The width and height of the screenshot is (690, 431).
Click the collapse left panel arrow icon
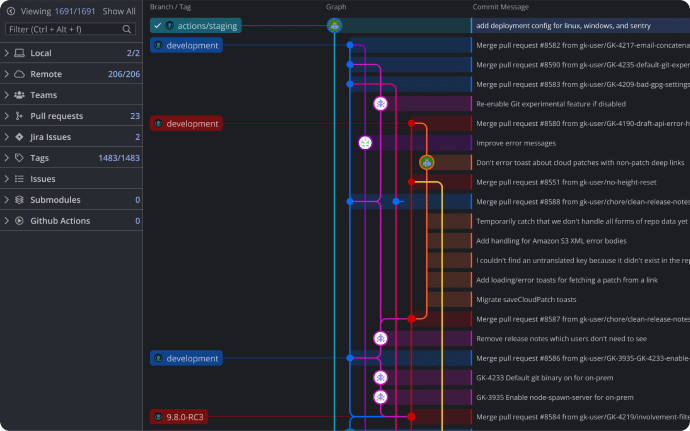[11, 11]
